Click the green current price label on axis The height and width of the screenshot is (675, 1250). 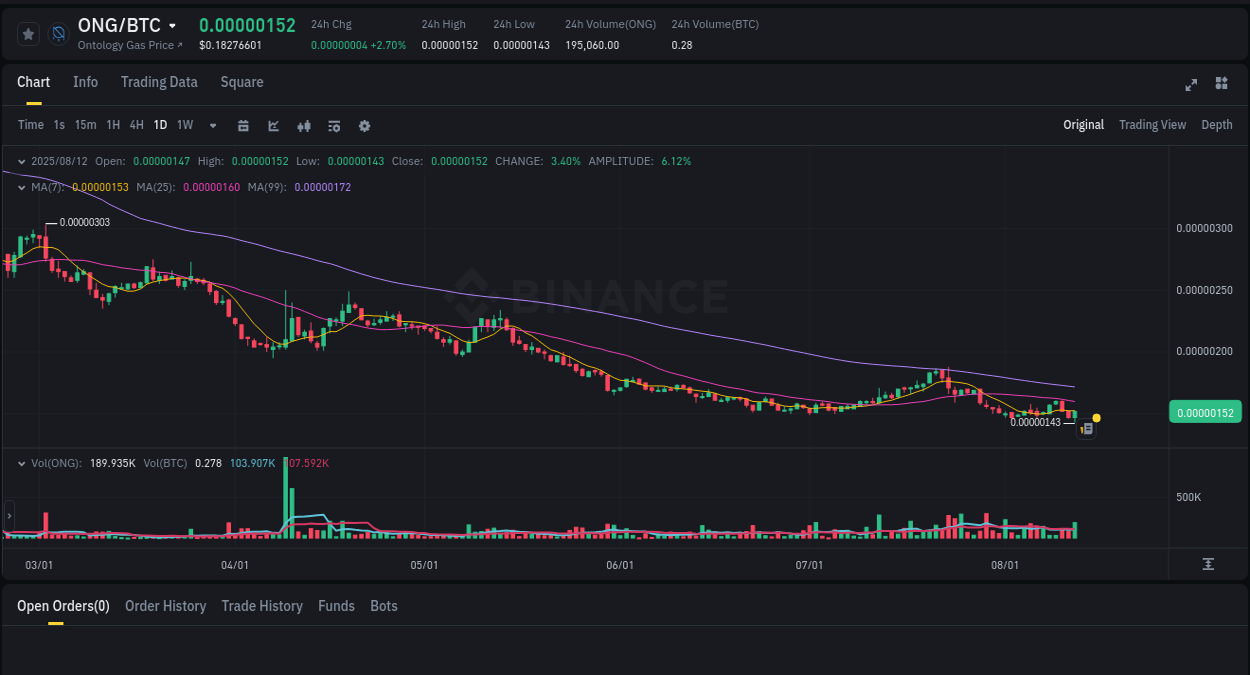tap(1205, 411)
